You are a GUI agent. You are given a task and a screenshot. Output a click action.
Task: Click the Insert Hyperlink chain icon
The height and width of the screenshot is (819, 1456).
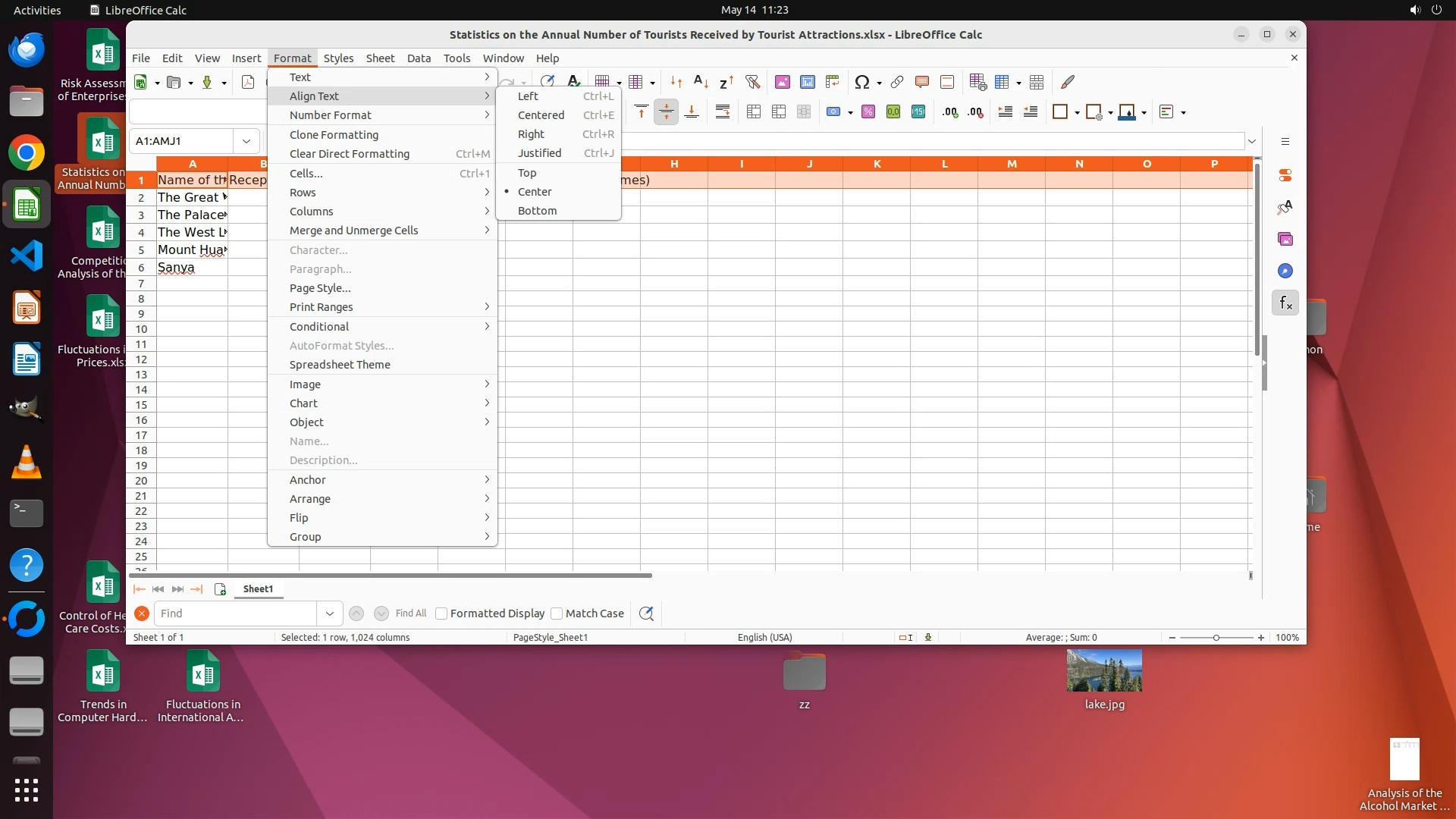click(896, 82)
